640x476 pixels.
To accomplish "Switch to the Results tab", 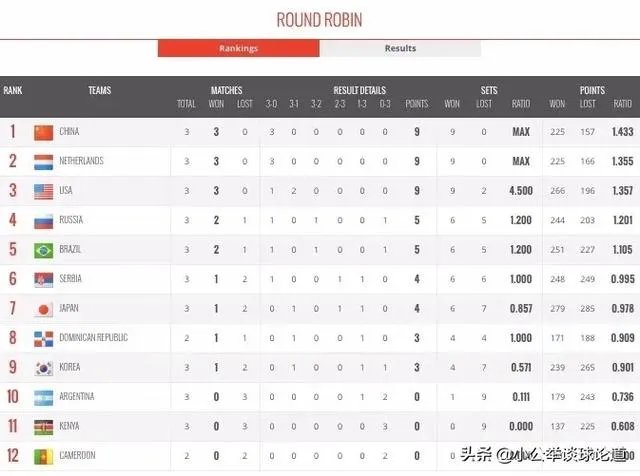I will coord(400,48).
